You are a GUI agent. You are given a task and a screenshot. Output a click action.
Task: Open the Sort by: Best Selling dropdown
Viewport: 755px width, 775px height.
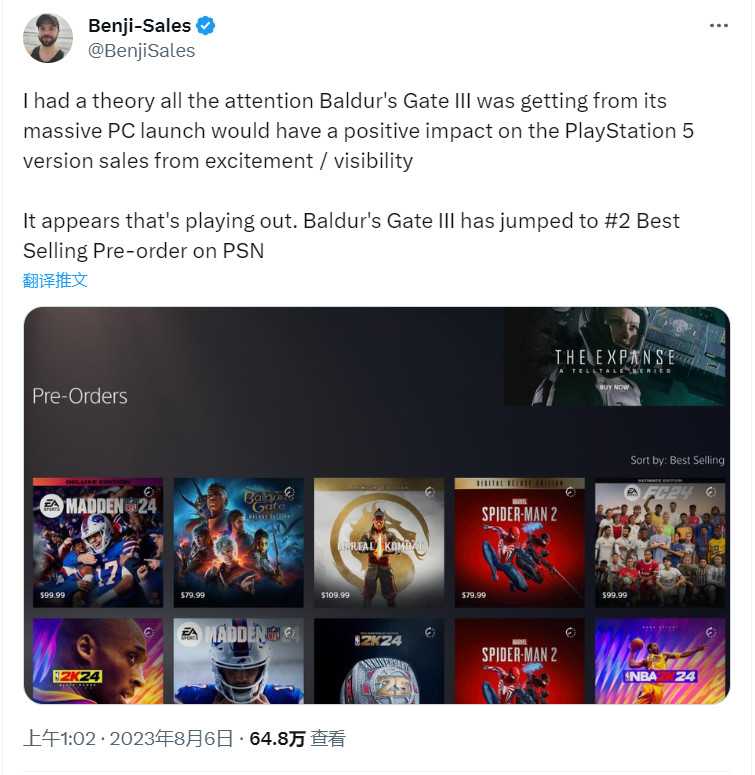[x=677, y=460]
